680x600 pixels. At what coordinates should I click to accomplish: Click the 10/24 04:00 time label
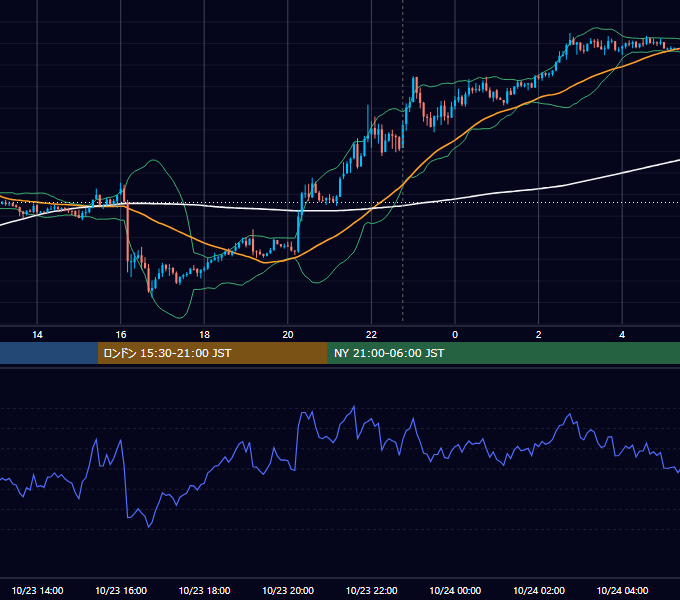click(x=622, y=590)
